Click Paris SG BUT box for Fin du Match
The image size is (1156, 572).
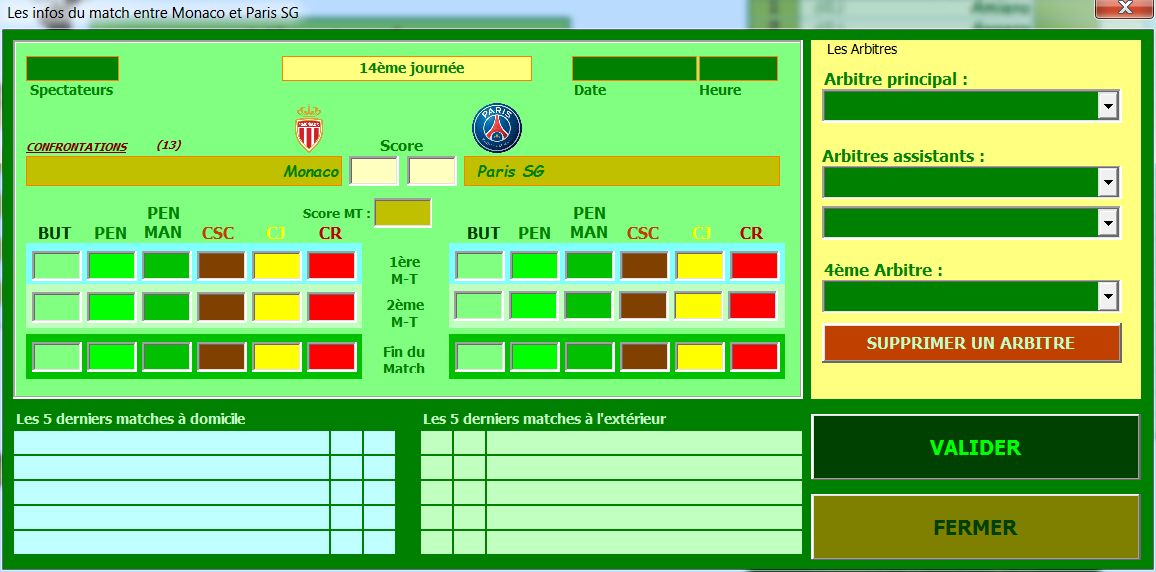point(479,357)
